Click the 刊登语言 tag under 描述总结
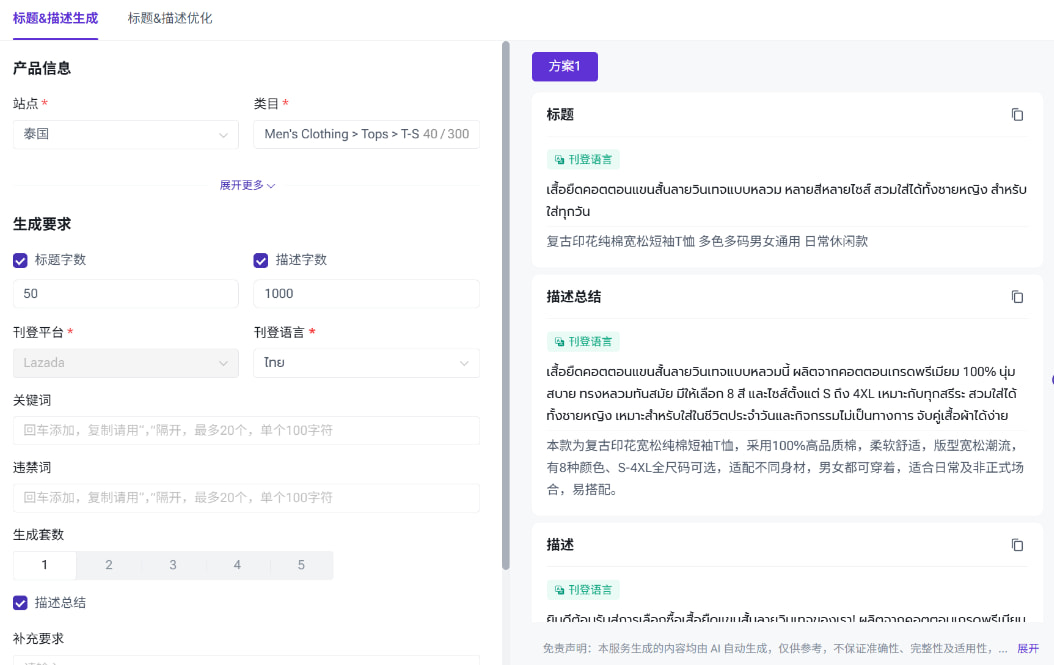Image resolution: width=1054 pixels, height=665 pixels. 583,342
